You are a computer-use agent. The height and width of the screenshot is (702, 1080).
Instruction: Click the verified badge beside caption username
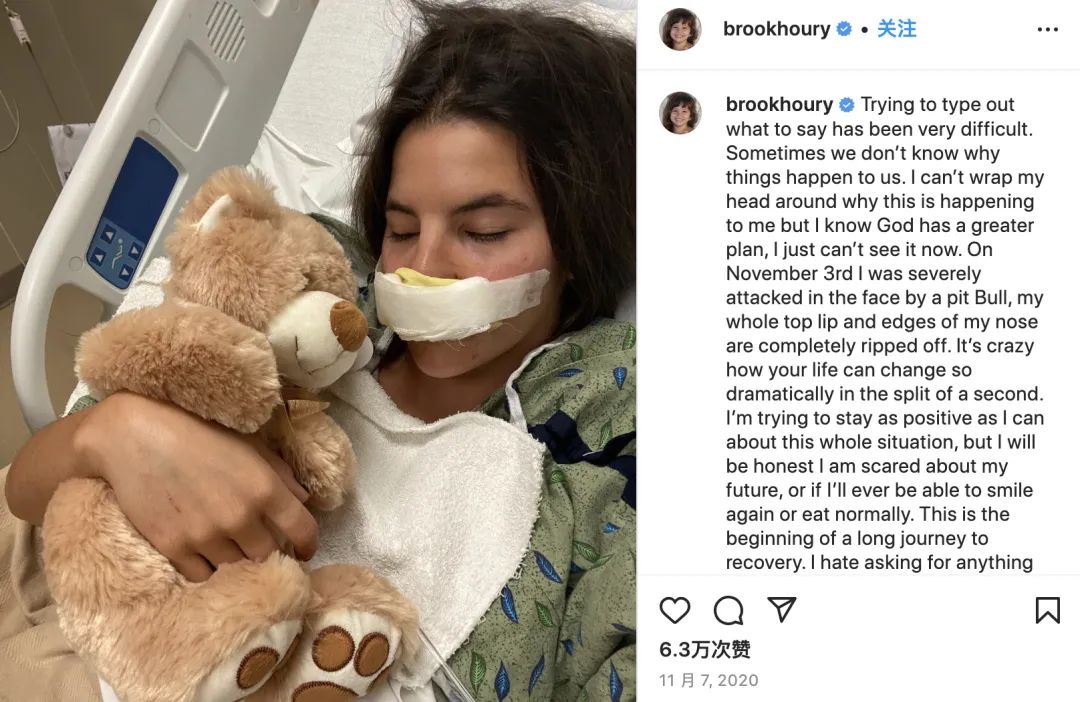click(847, 105)
